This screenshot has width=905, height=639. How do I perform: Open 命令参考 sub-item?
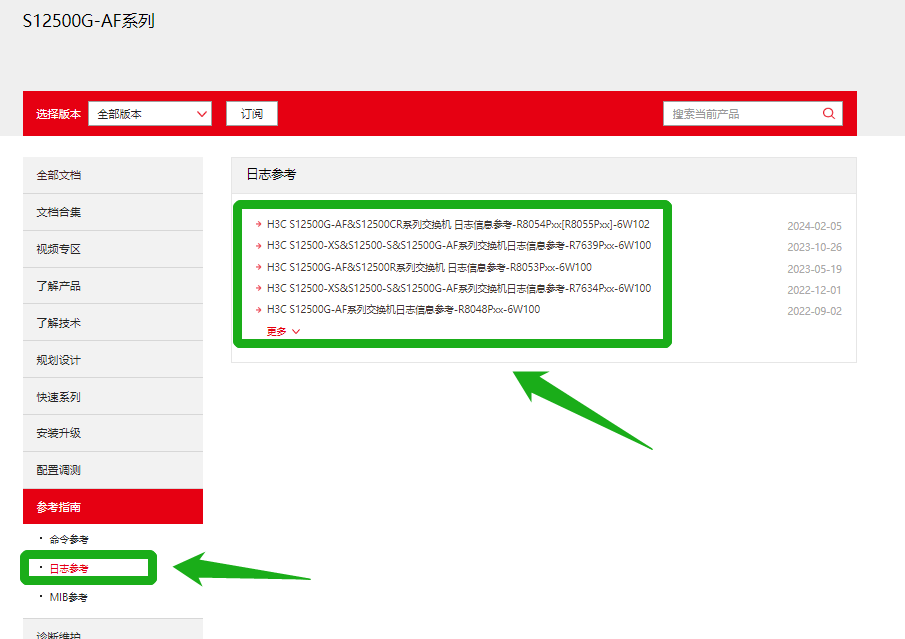pos(69,539)
